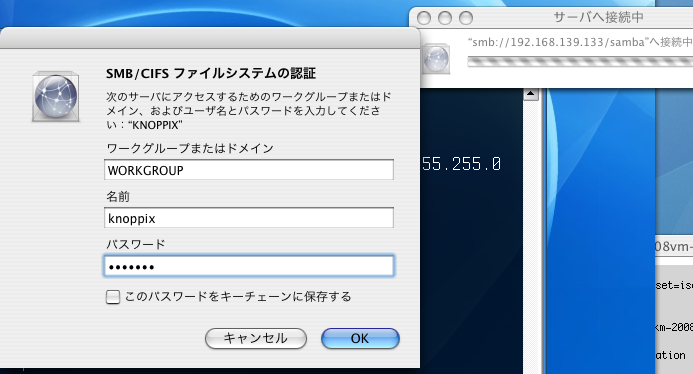The image size is (693, 374).
Task: Click the キャンセル button
Action: 255,339
